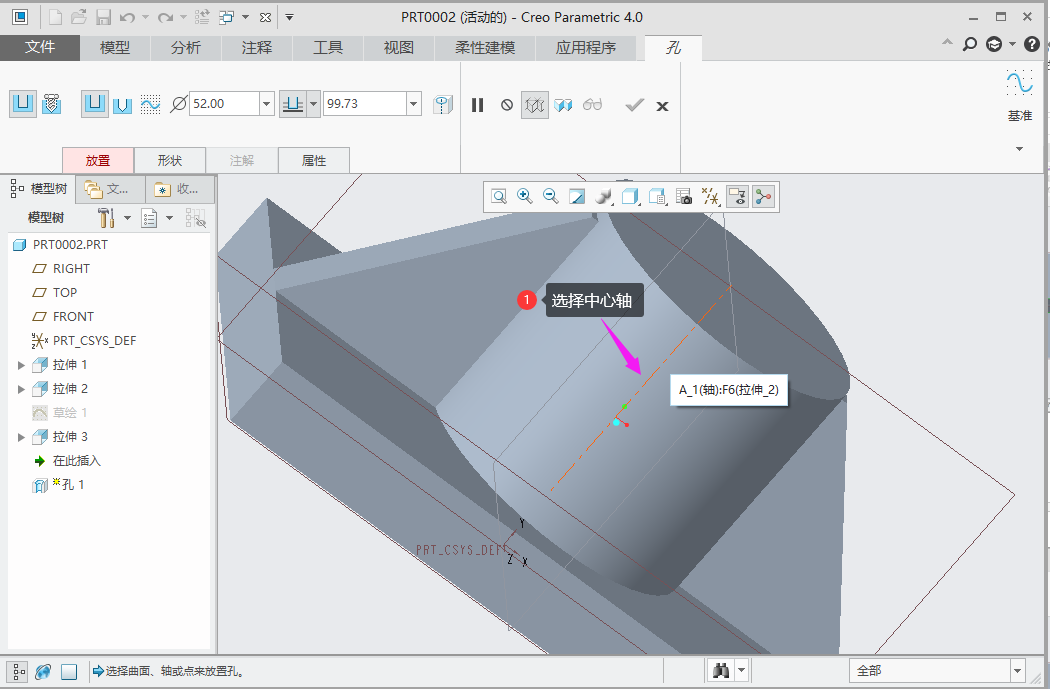
Task: Click the Refit view icon
Action: click(498, 197)
